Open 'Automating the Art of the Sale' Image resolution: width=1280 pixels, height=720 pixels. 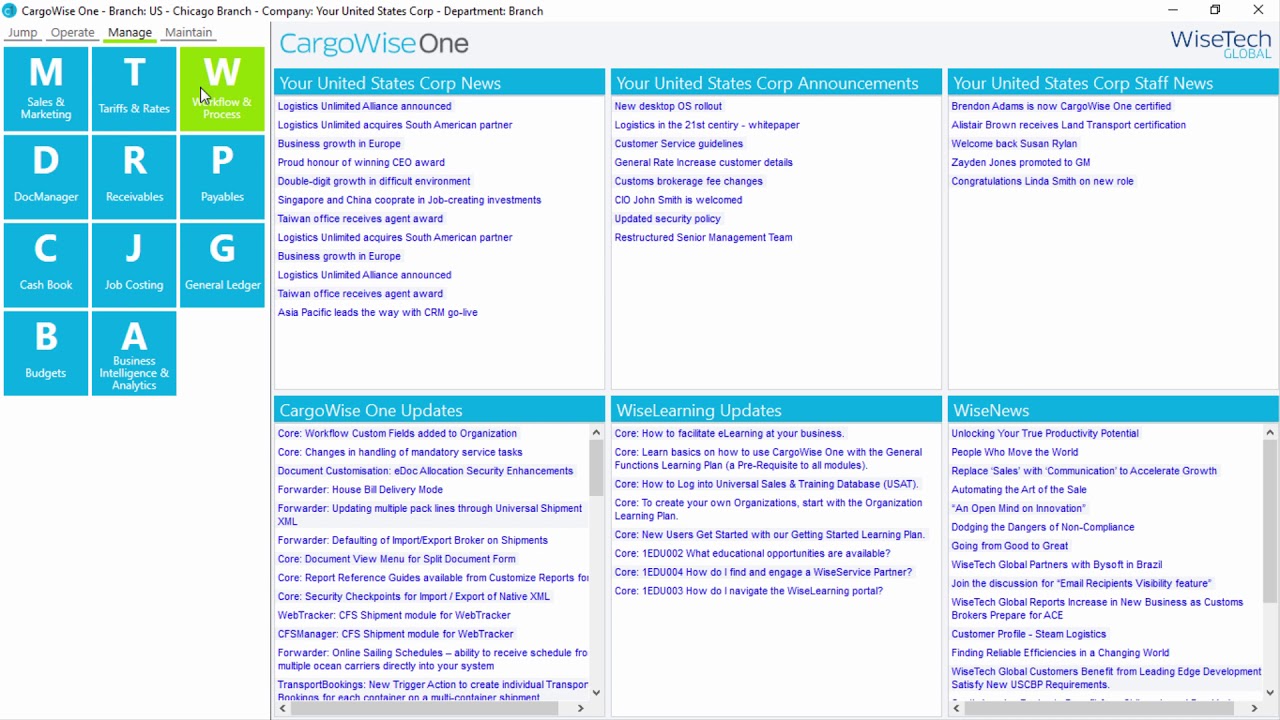1019,490
